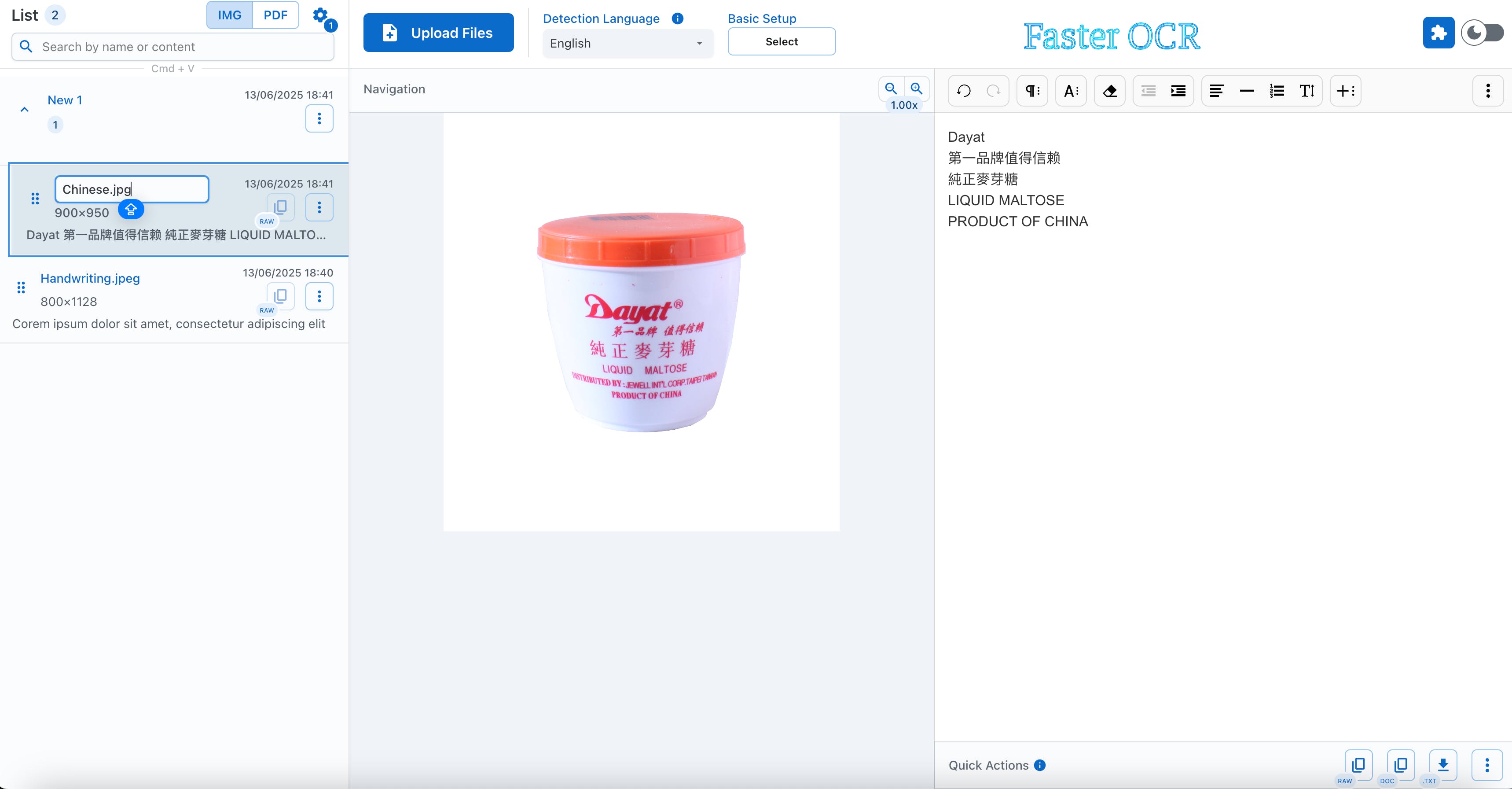
Task: Click the Basic Setup Select button
Action: pyautogui.click(x=781, y=42)
